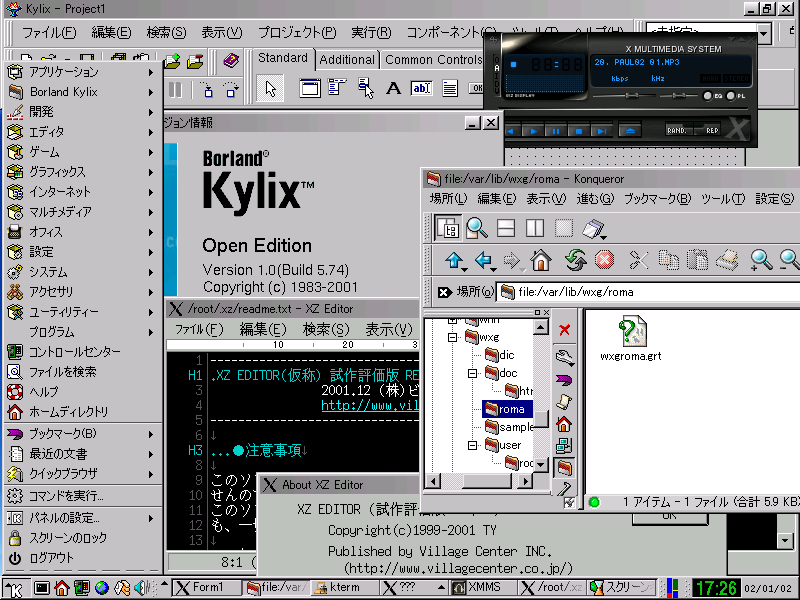Reload the Konqueror view
This screenshot has height=600, width=800.
pos(576,261)
